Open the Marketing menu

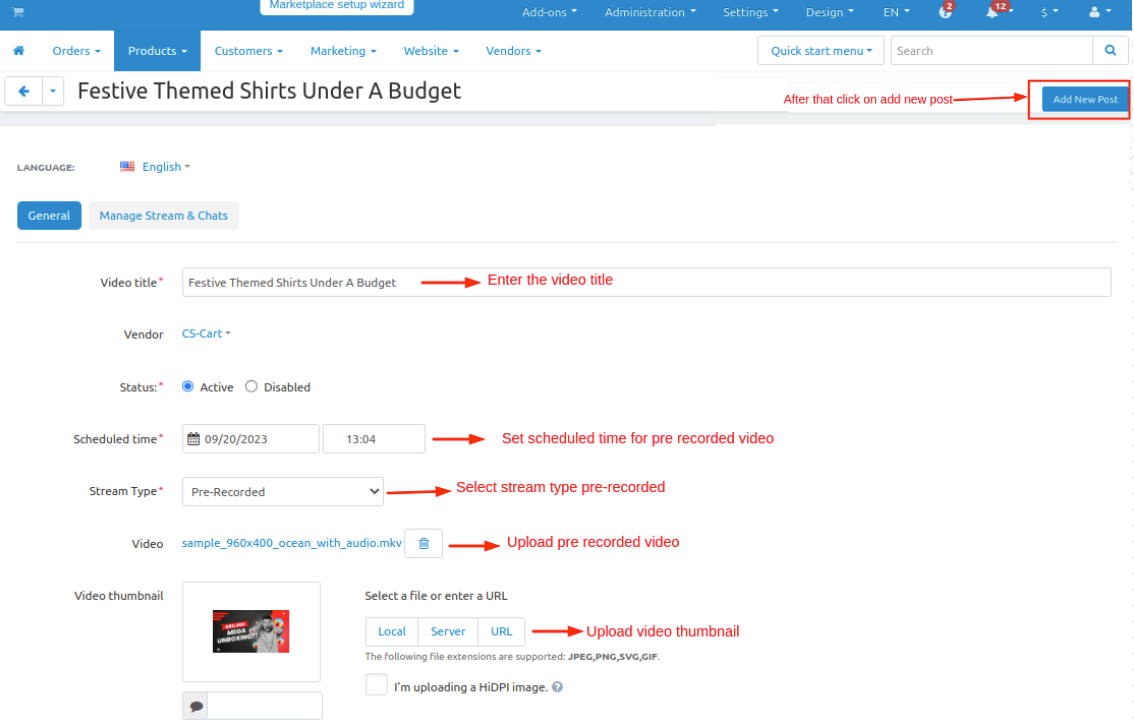click(x=343, y=51)
